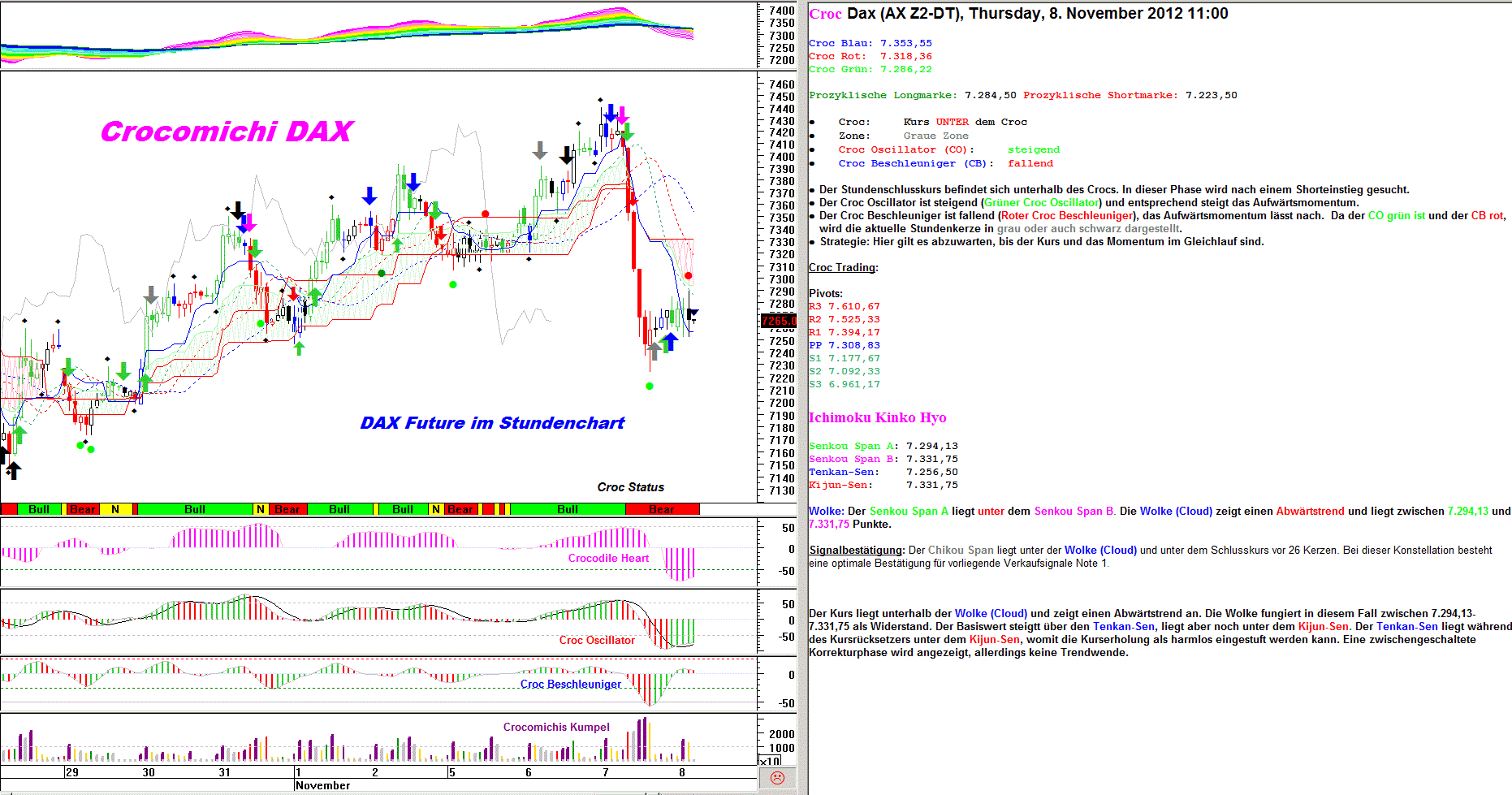The height and width of the screenshot is (795, 1512).
Task: Click the November label on the time axis
Action: (323, 785)
